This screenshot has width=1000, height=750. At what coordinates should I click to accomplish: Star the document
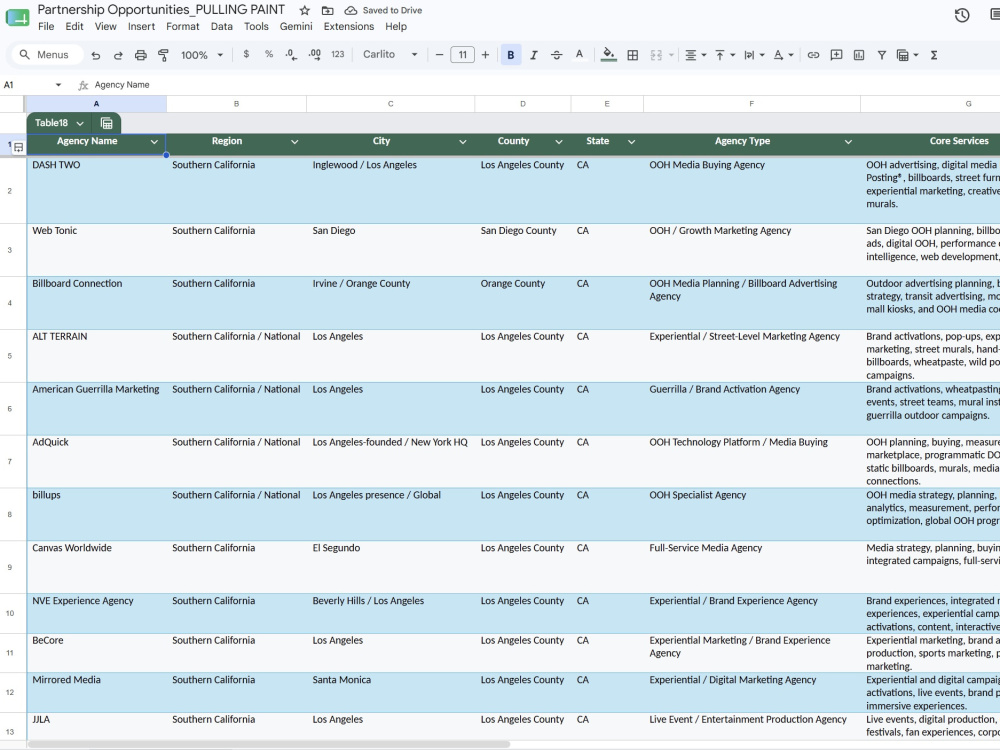pyautogui.click(x=305, y=10)
